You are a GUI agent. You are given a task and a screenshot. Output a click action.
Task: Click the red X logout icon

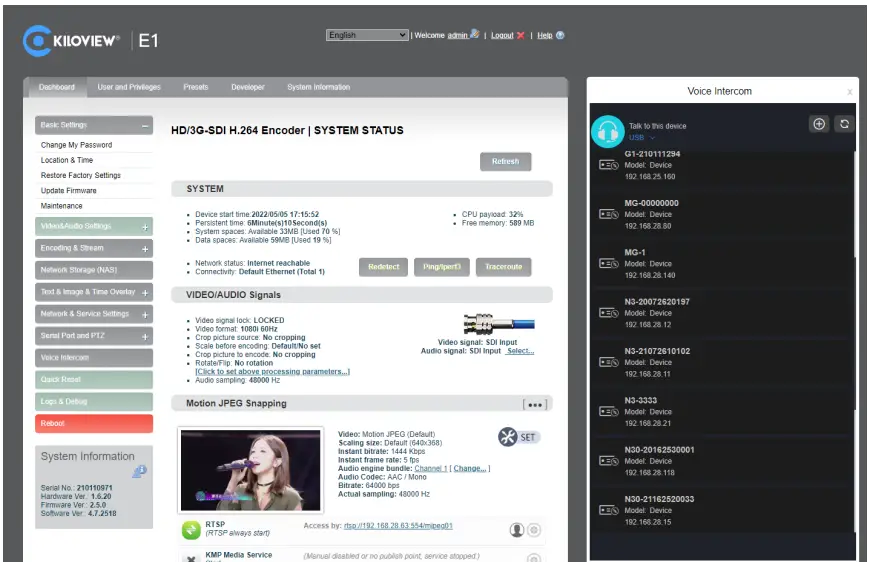click(x=520, y=35)
